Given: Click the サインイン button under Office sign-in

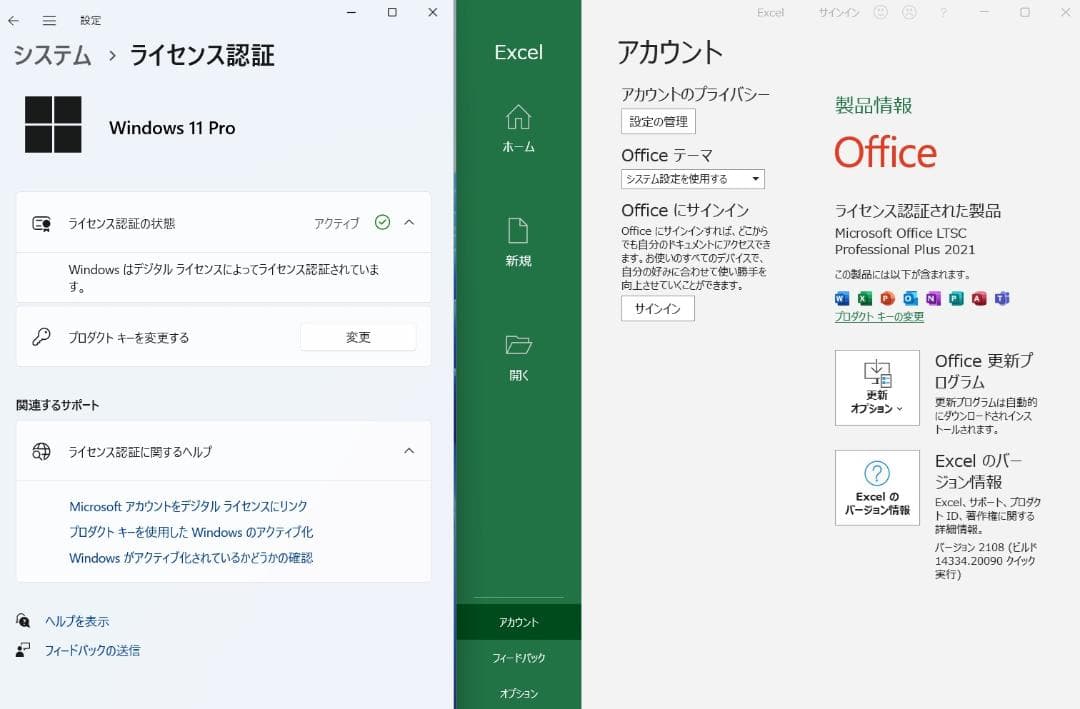Looking at the screenshot, I should point(657,309).
